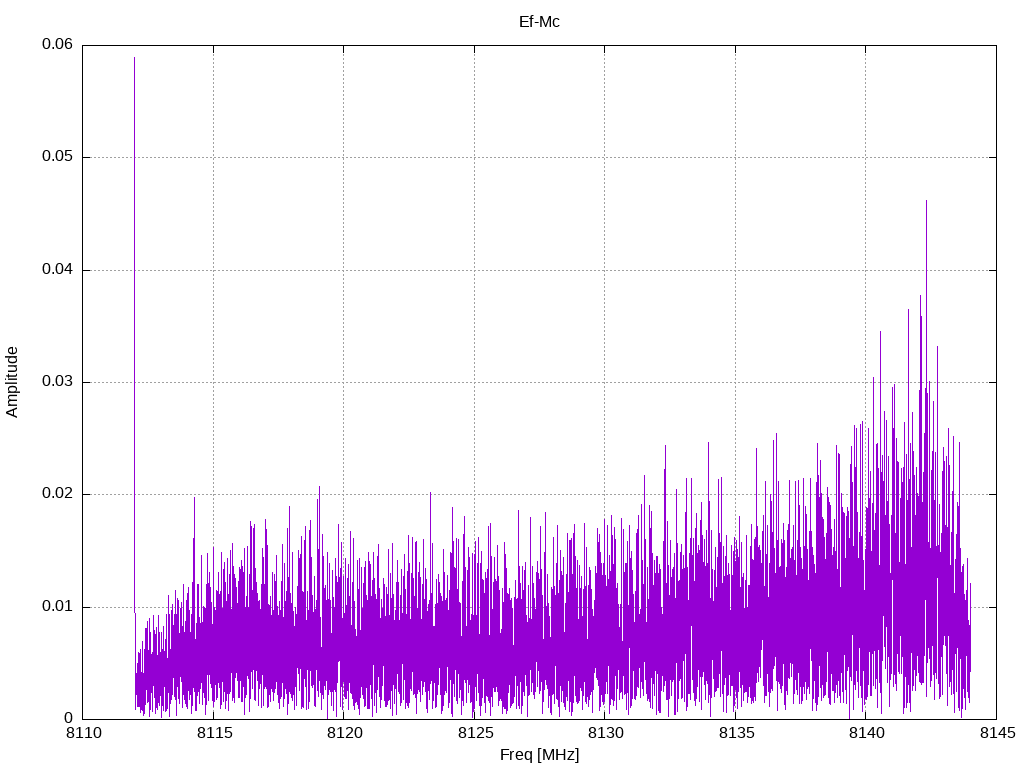The height and width of the screenshot is (768, 1024).
Task: Click the 0.06 y-axis tick label
Action: click(57, 44)
